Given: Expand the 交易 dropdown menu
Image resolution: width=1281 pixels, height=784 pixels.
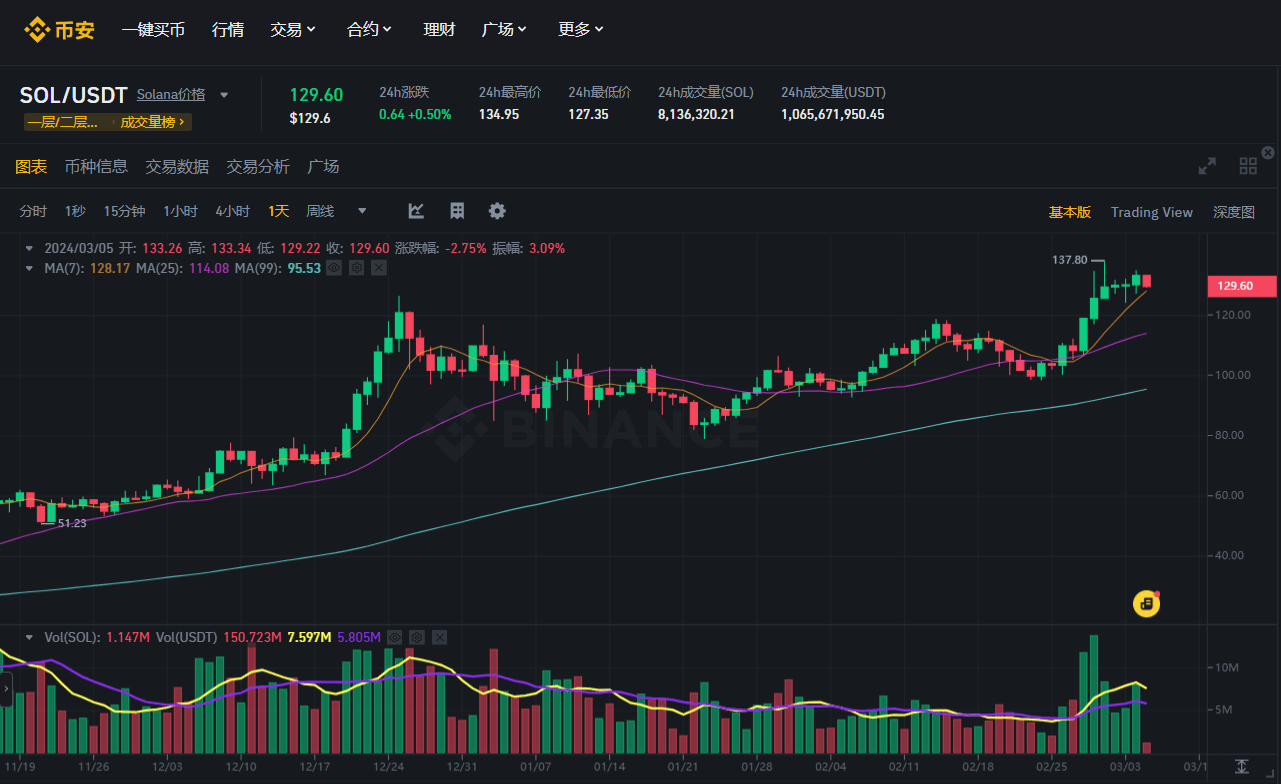Looking at the screenshot, I should pyautogui.click(x=293, y=30).
